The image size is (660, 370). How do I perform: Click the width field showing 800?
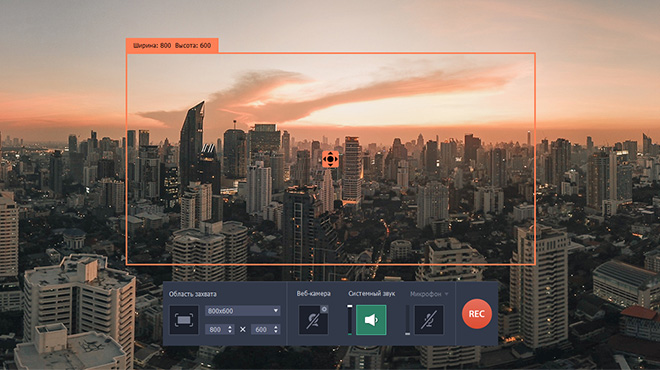[x=219, y=330]
